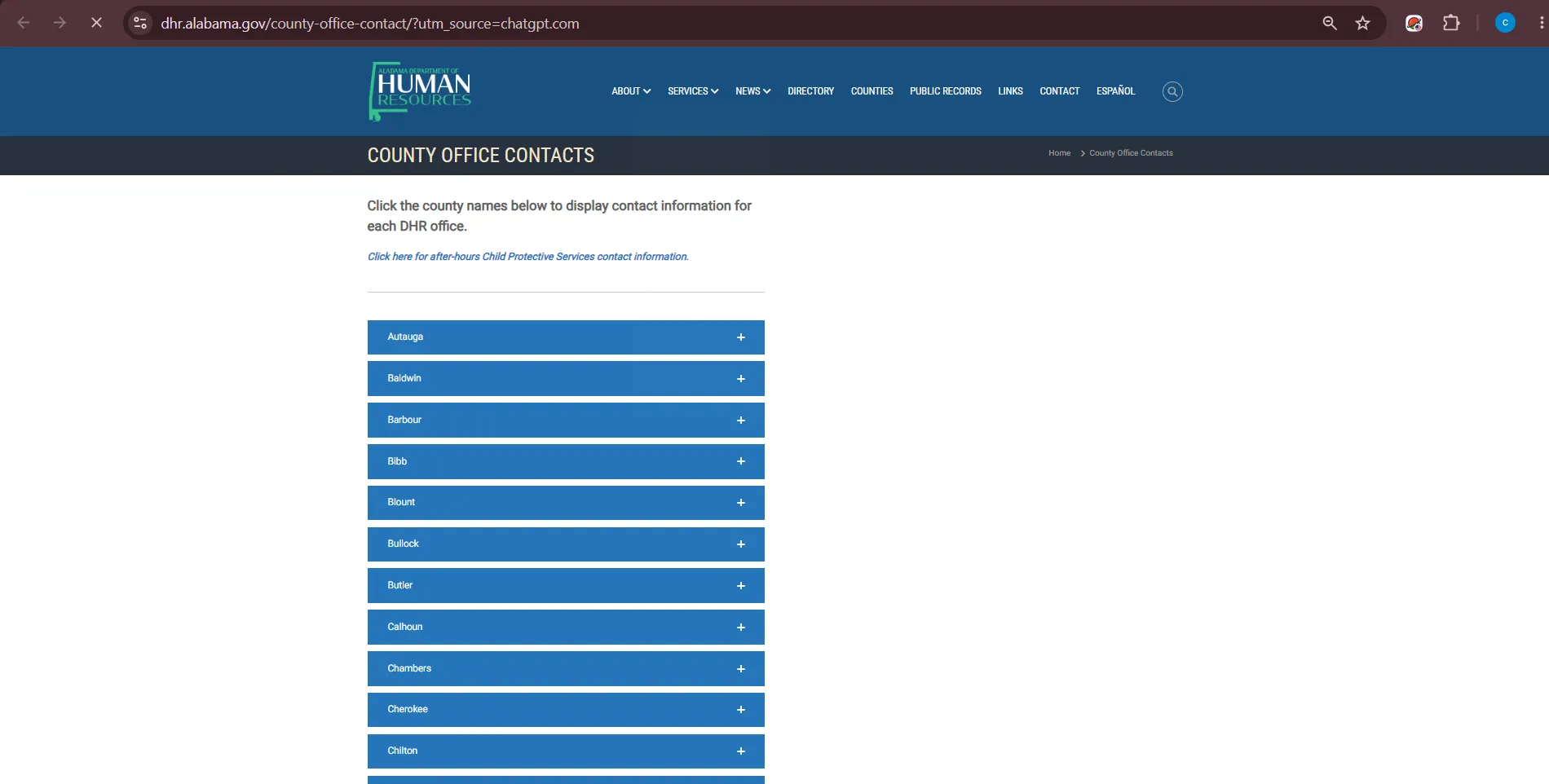
Task: Open after-hours Child Protective Services link
Action: click(528, 257)
